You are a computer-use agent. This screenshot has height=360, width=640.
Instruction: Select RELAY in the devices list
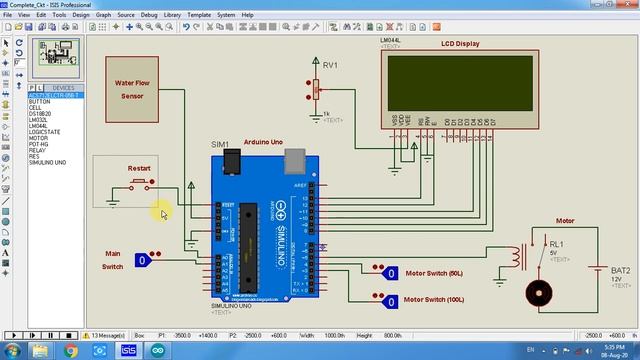37,150
